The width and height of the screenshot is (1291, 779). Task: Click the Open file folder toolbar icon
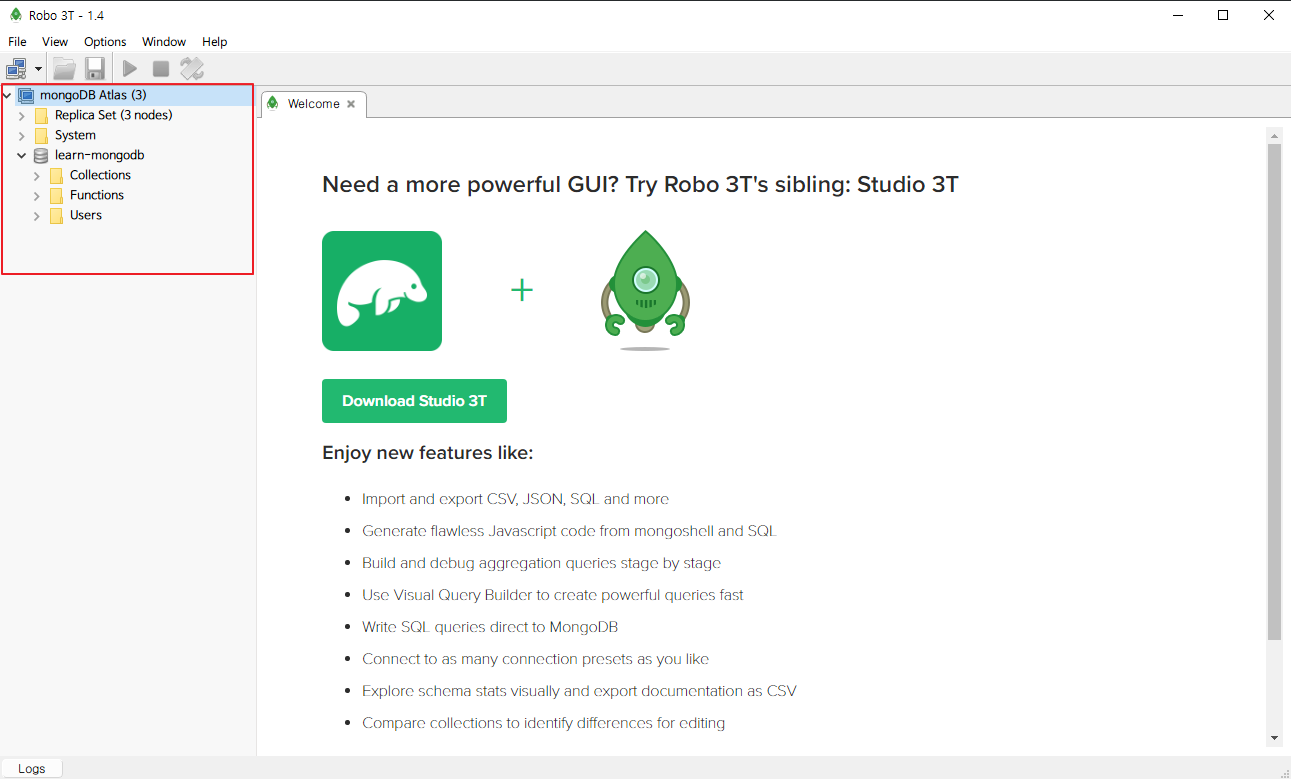click(65, 69)
